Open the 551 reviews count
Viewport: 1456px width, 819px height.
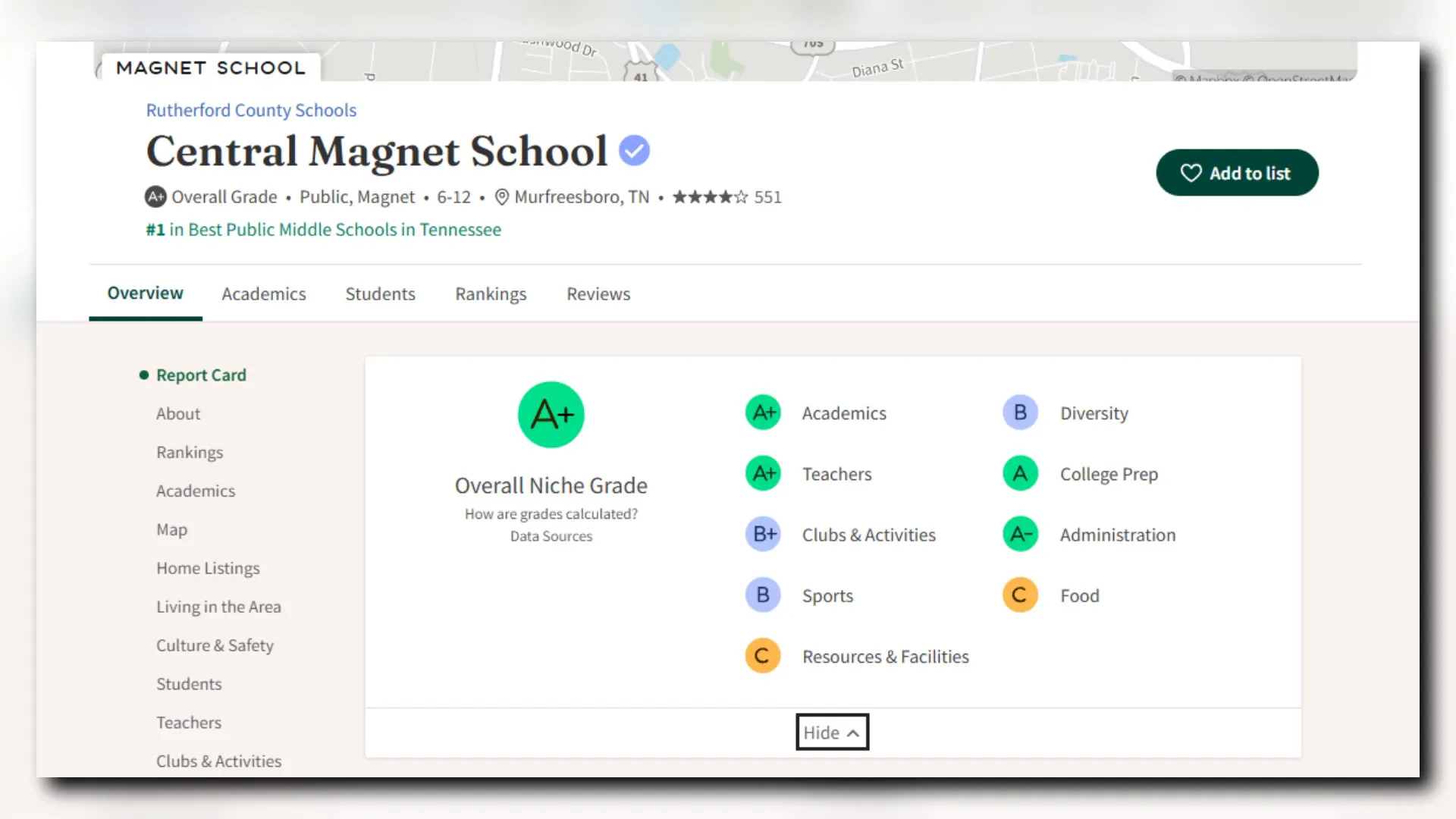(x=767, y=197)
